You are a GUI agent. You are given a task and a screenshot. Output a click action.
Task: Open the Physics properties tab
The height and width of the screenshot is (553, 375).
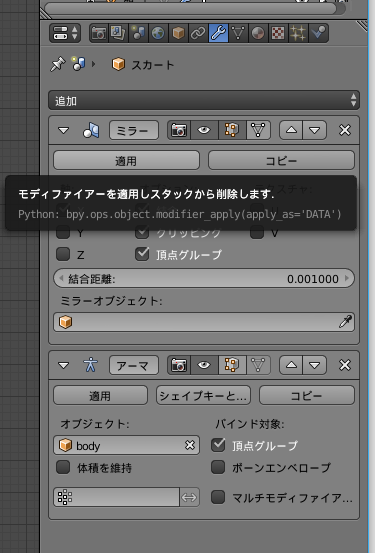[318, 33]
